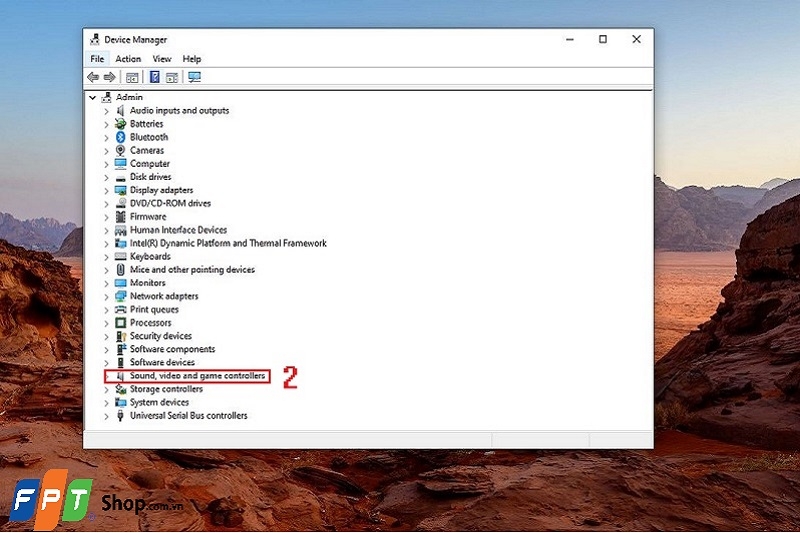The width and height of the screenshot is (800, 533).
Task: Click the Device Manager title bar icon
Action: coord(95,39)
